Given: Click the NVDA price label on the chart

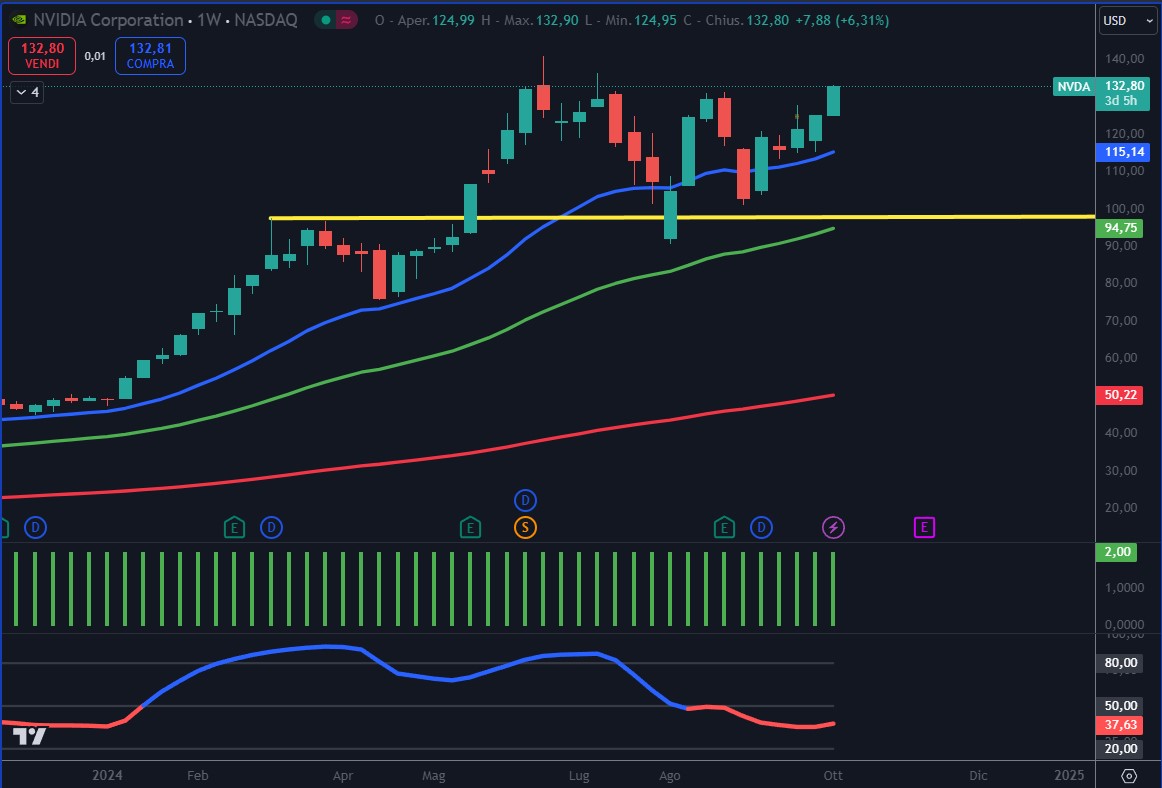Looking at the screenshot, I should 1073,87.
